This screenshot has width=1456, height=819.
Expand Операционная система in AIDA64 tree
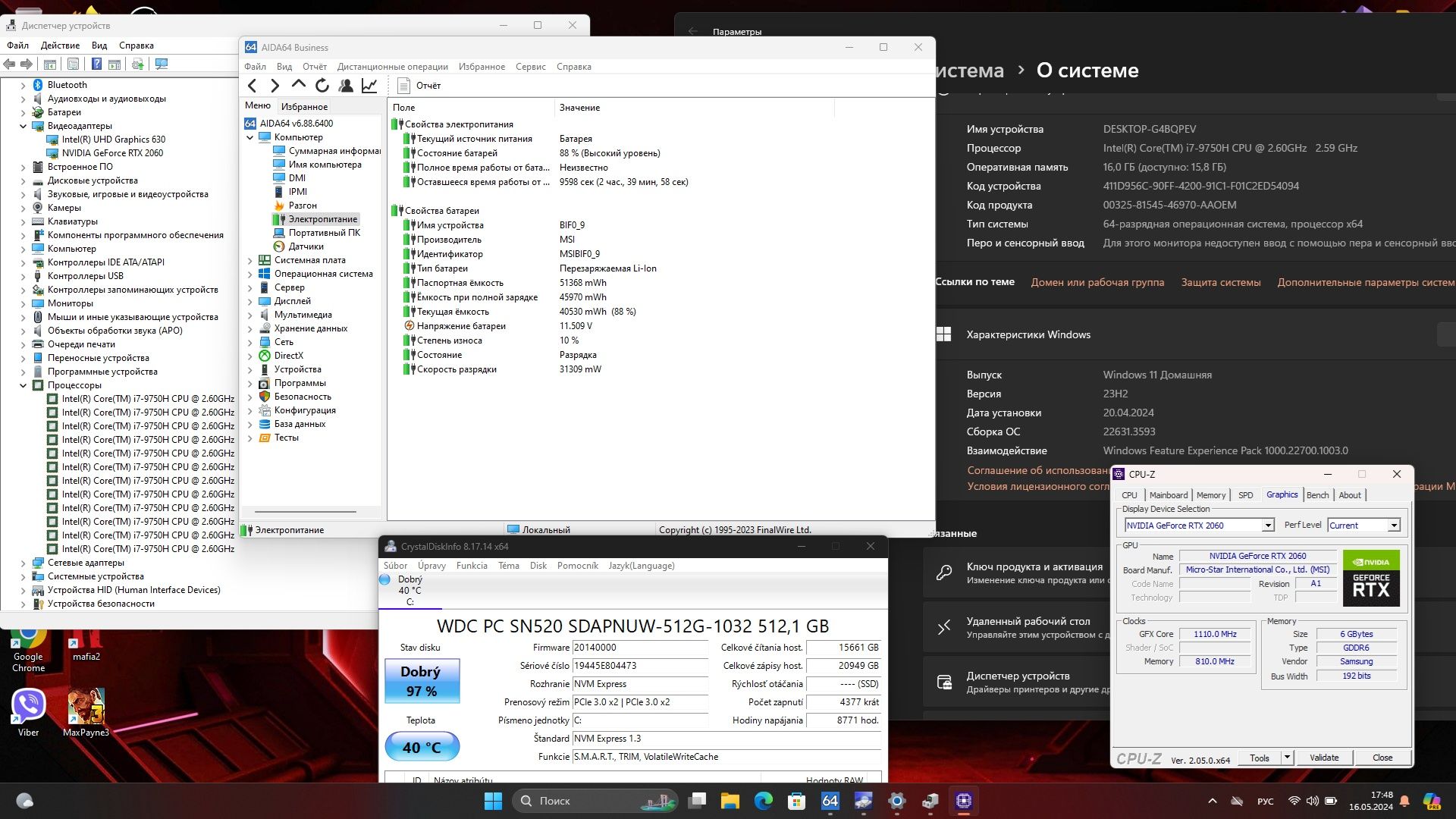click(x=249, y=274)
